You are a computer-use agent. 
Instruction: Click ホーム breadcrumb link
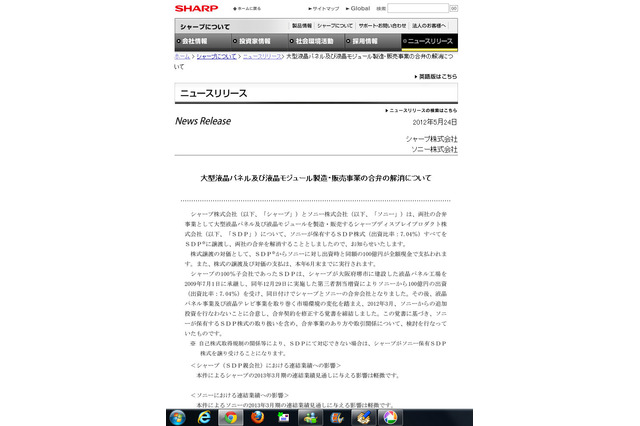click(182, 56)
